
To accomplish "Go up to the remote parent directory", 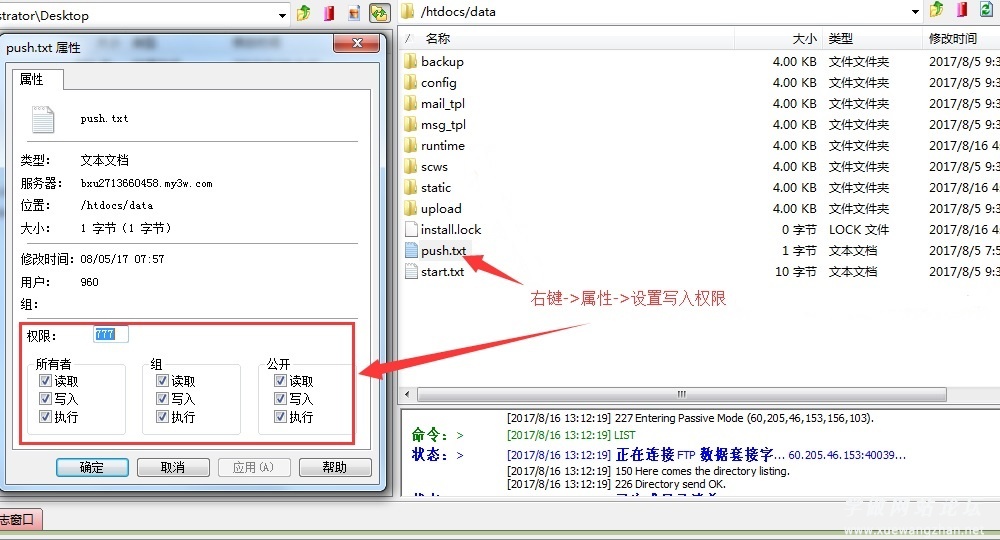I will 937,11.
